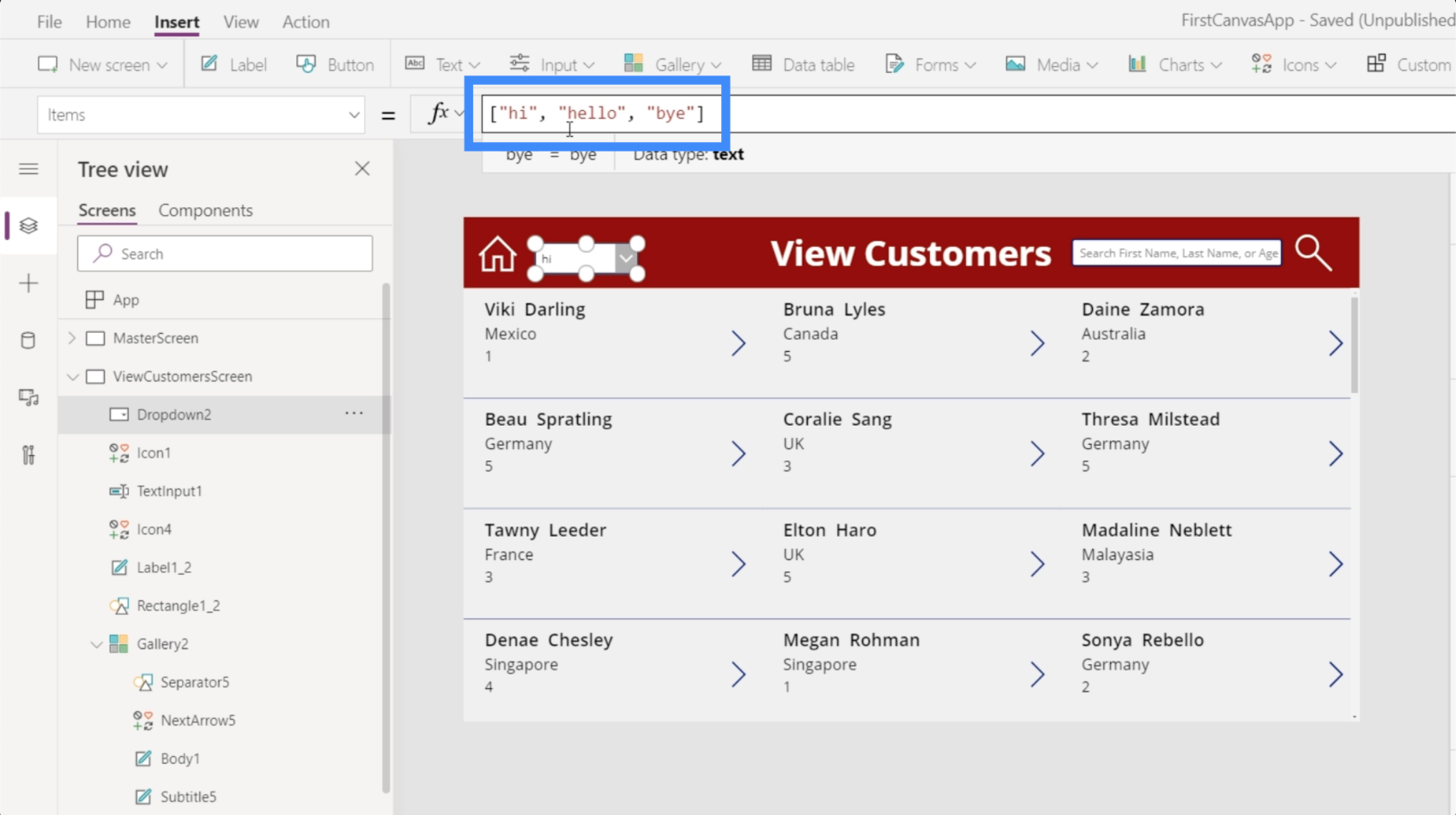Expand the MasterScreen node

click(72, 338)
